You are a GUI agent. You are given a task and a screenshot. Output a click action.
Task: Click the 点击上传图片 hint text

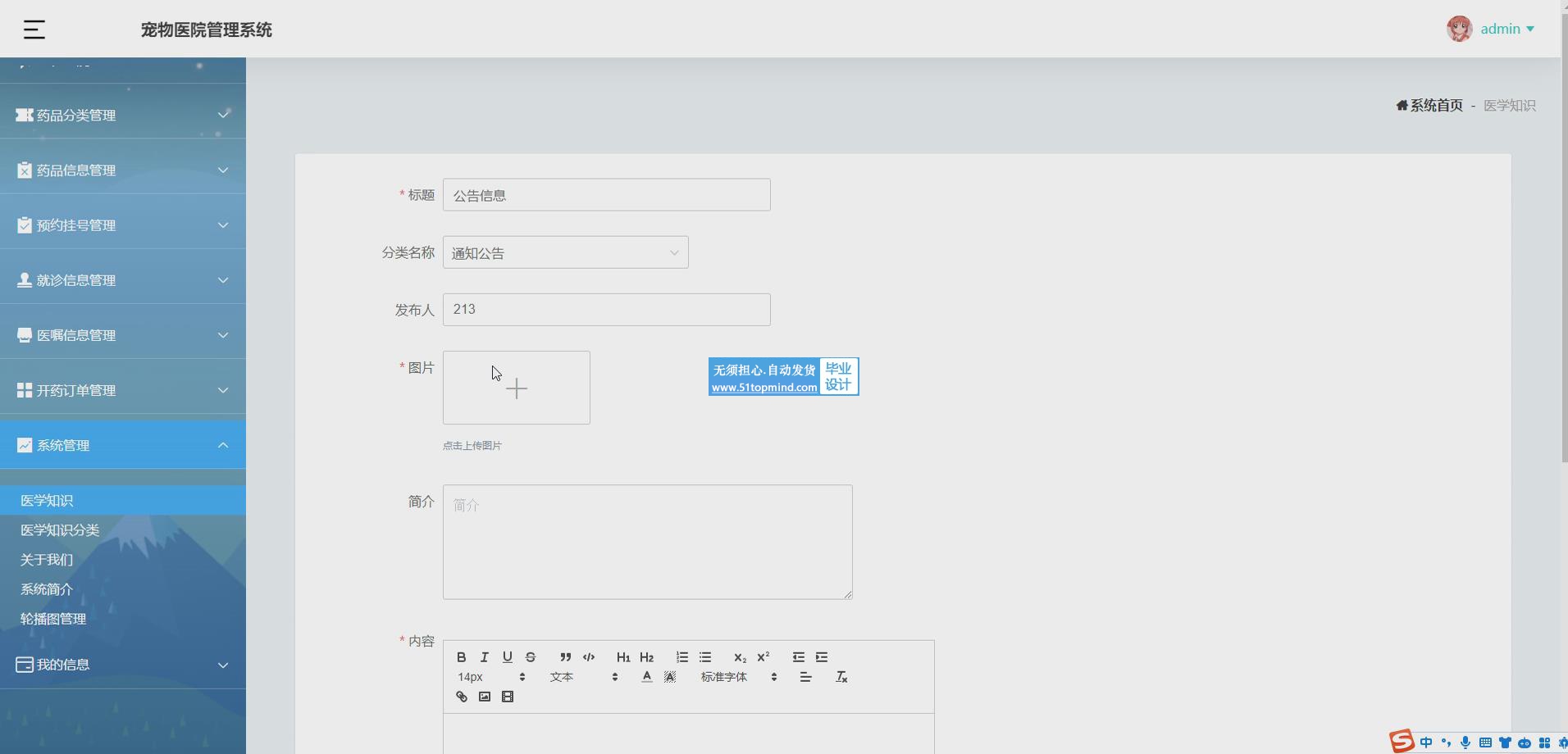coord(472,446)
